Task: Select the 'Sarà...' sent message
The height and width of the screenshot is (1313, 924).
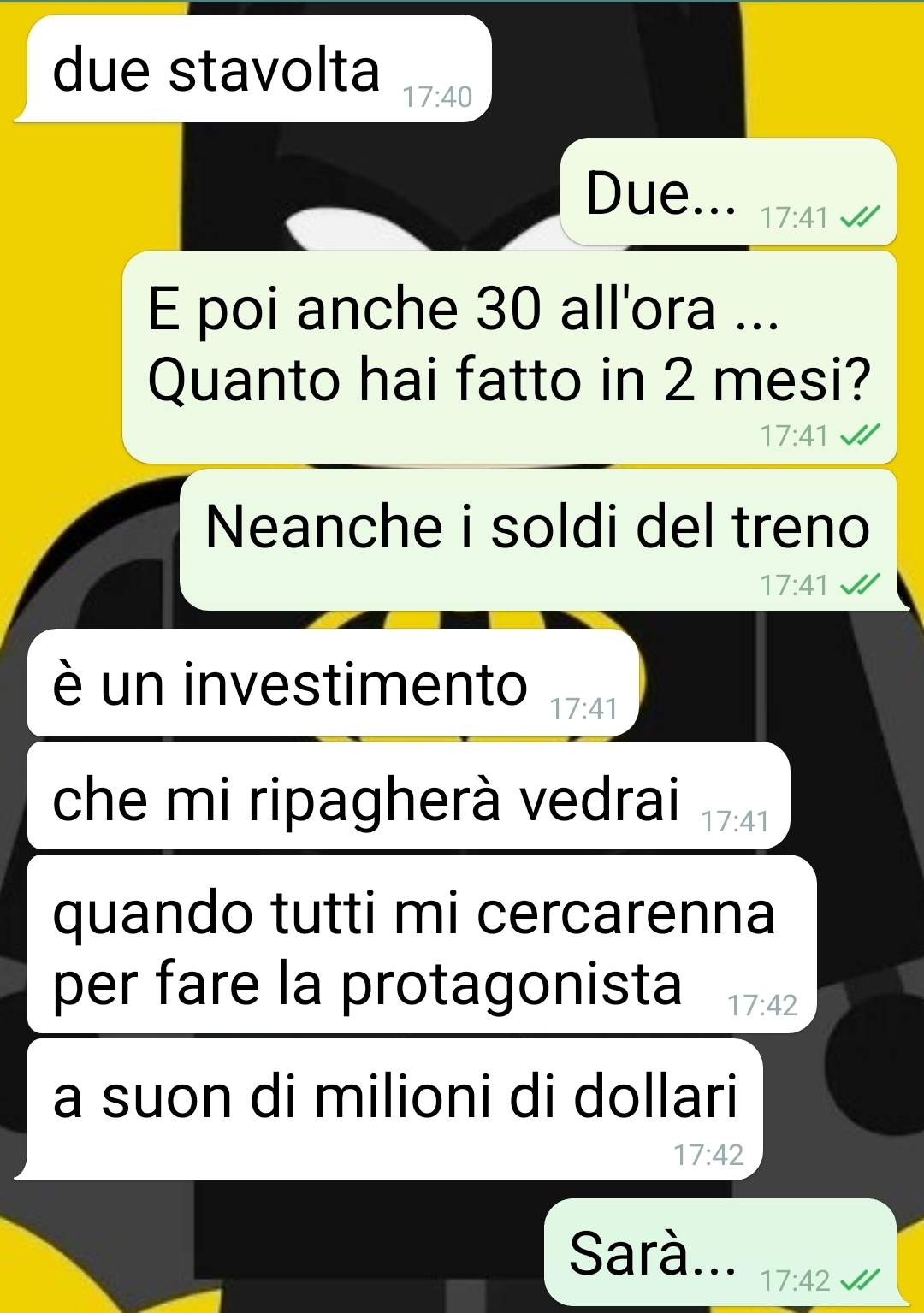Action: pos(720,1252)
